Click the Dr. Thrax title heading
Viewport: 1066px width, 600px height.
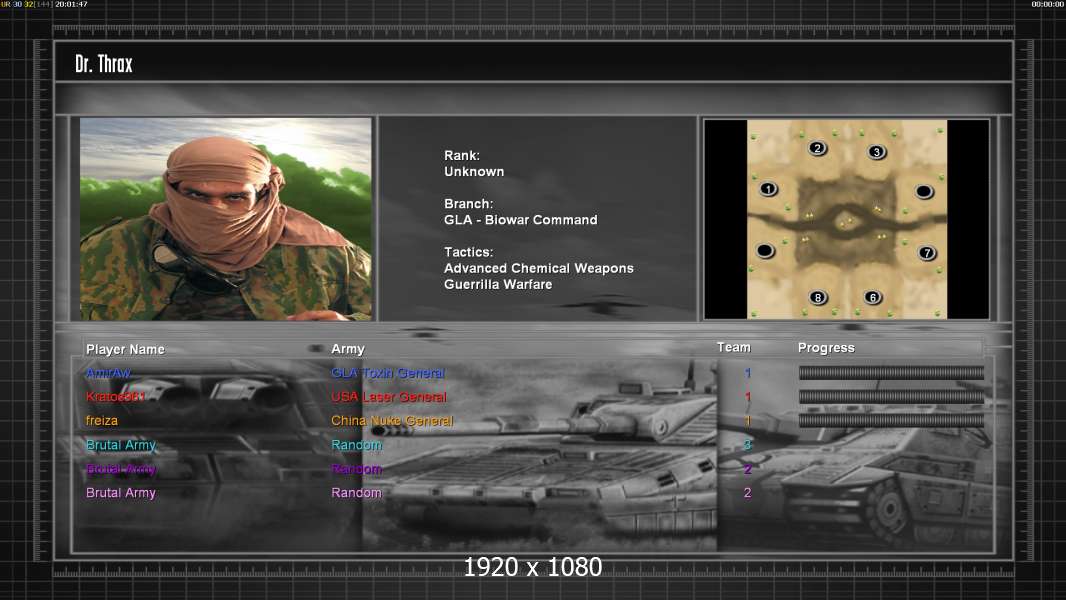[x=103, y=64]
